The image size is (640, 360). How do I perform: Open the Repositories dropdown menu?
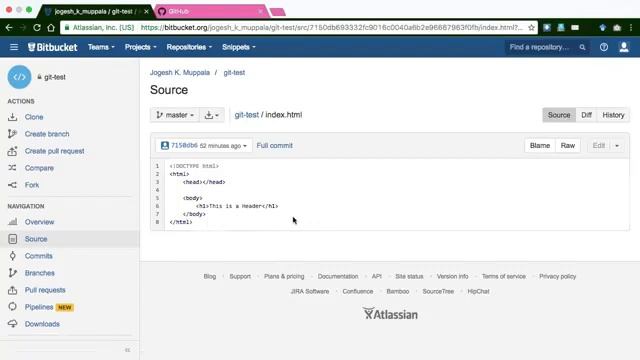point(189,47)
